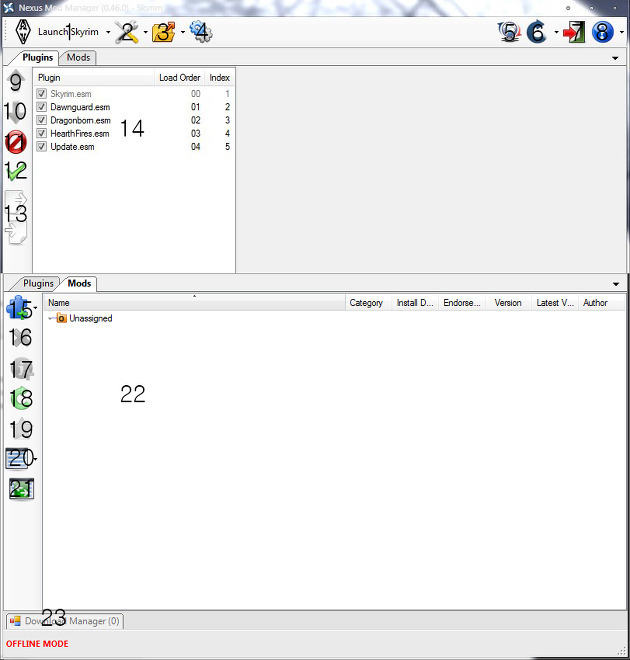Click the red circular-arrow reset icon in top toolbar
Screen dimensions: 630x660
click(x=510, y=32)
